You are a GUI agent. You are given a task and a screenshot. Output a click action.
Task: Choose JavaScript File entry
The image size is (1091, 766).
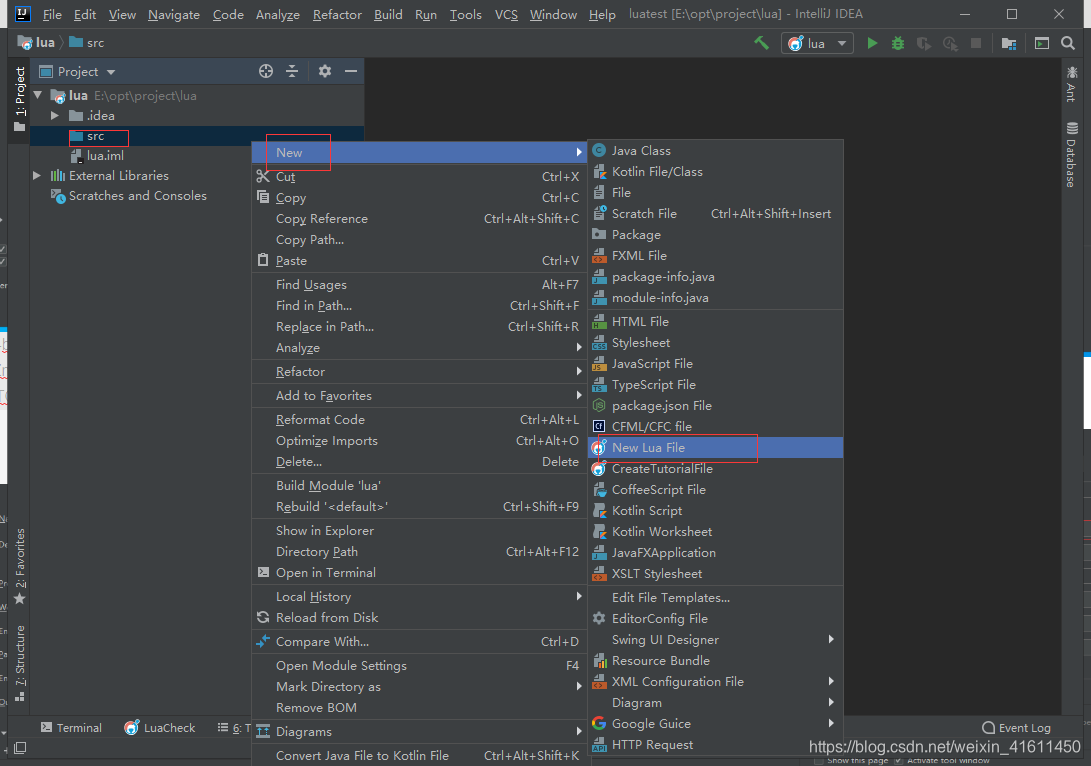(716, 363)
